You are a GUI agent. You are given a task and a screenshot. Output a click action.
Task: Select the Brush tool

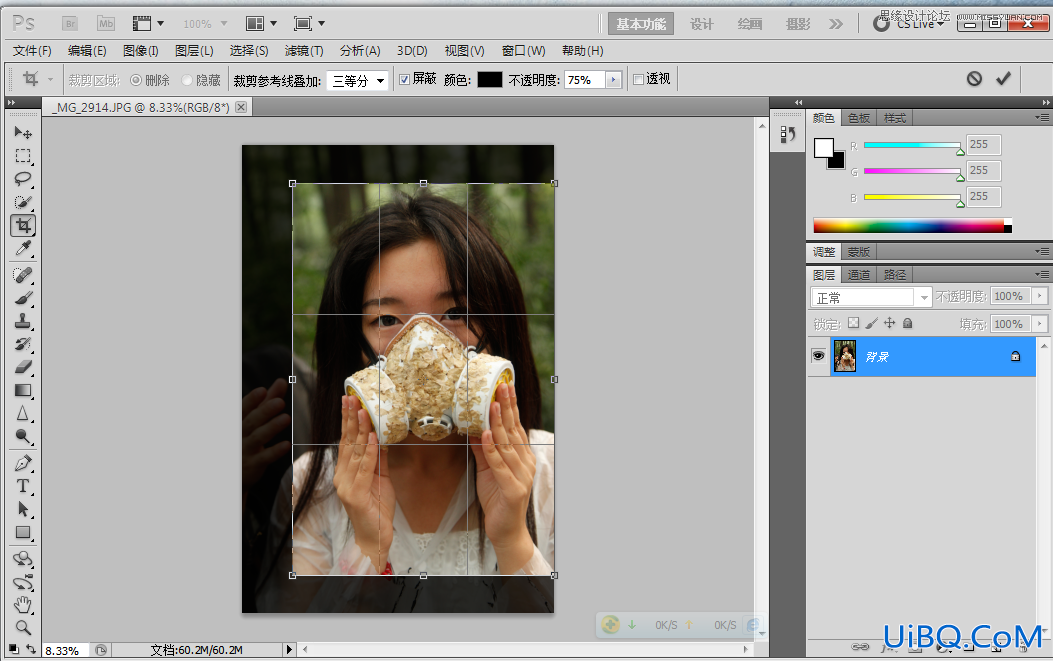click(x=23, y=298)
